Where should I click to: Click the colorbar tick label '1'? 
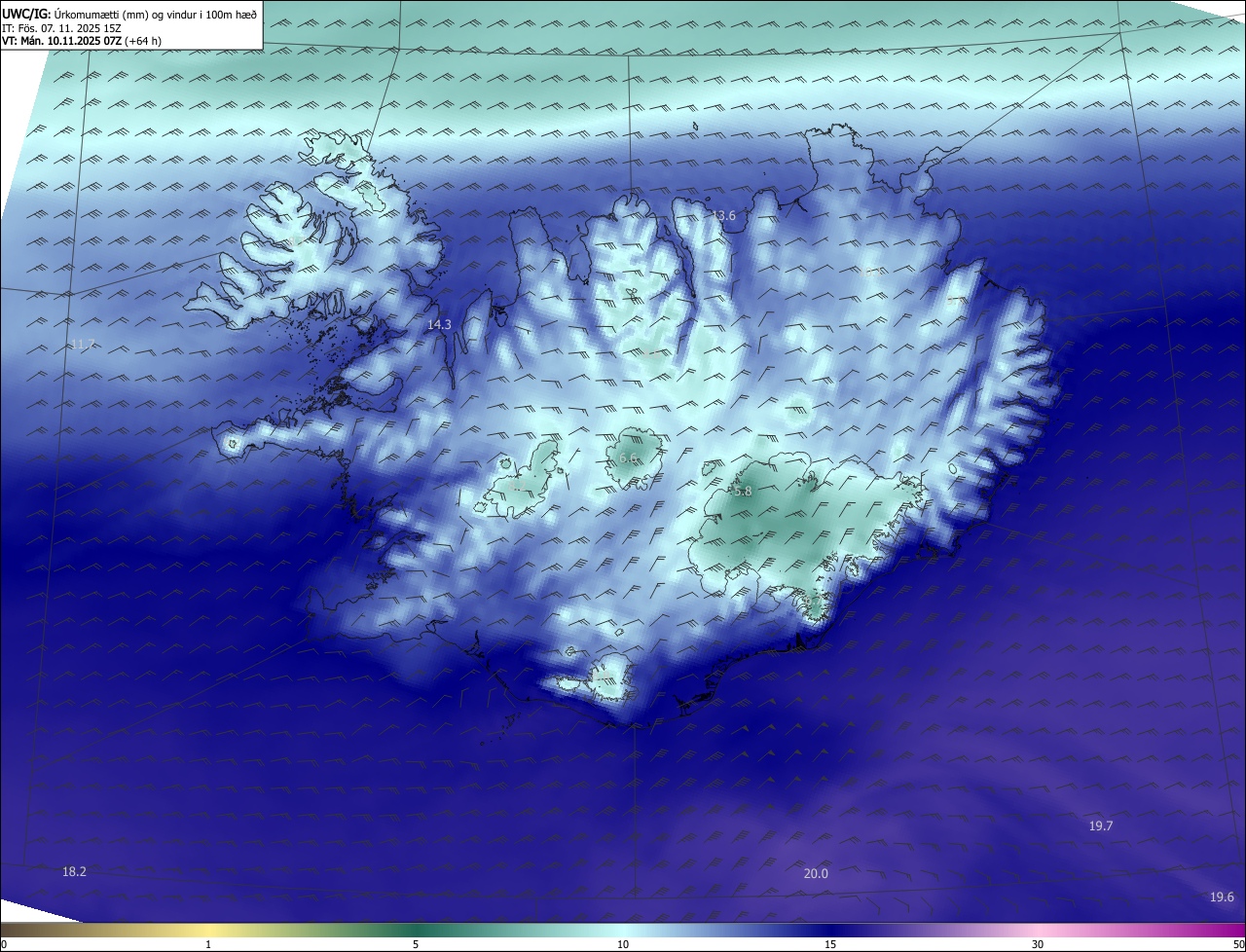click(x=208, y=944)
